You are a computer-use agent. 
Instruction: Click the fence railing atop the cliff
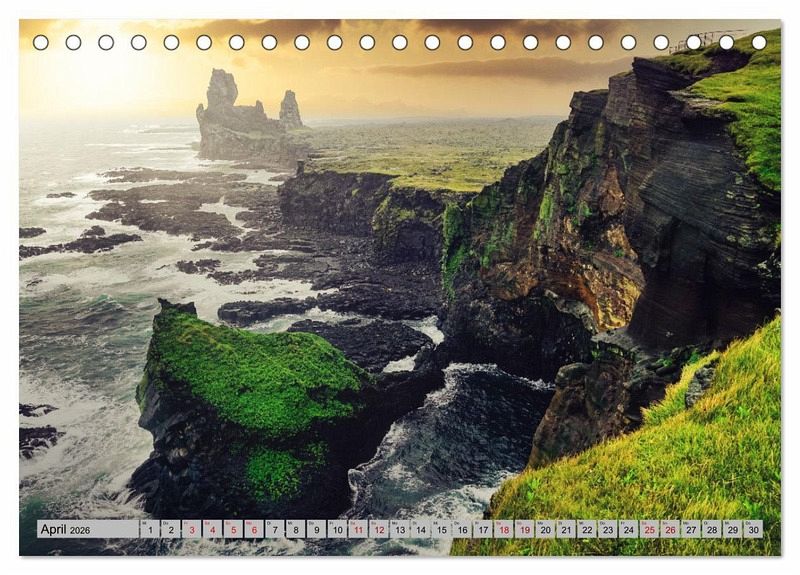[x=705, y=40]
